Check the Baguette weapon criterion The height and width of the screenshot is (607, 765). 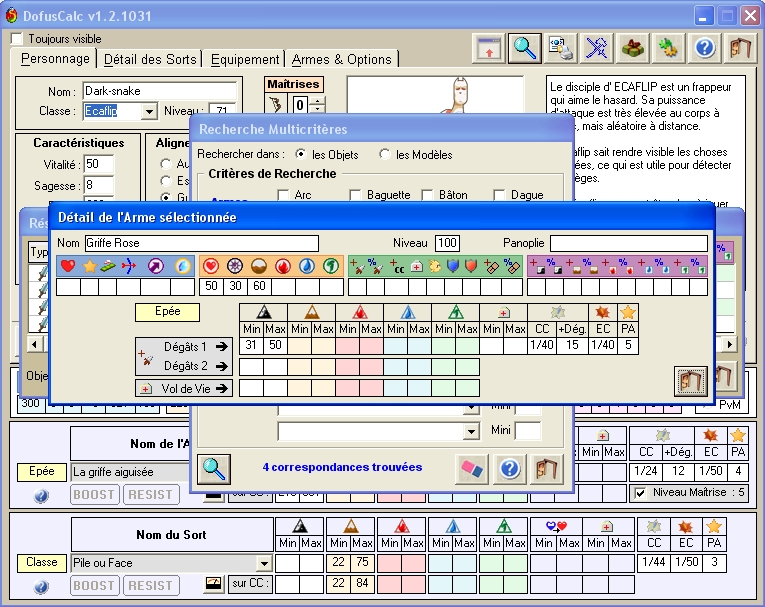[x=355, y=195]
